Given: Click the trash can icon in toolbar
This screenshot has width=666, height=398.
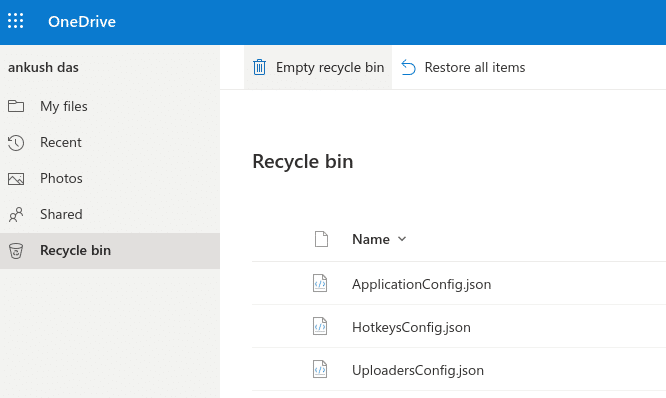Looking at the screenshot, I should coord(260,67).
